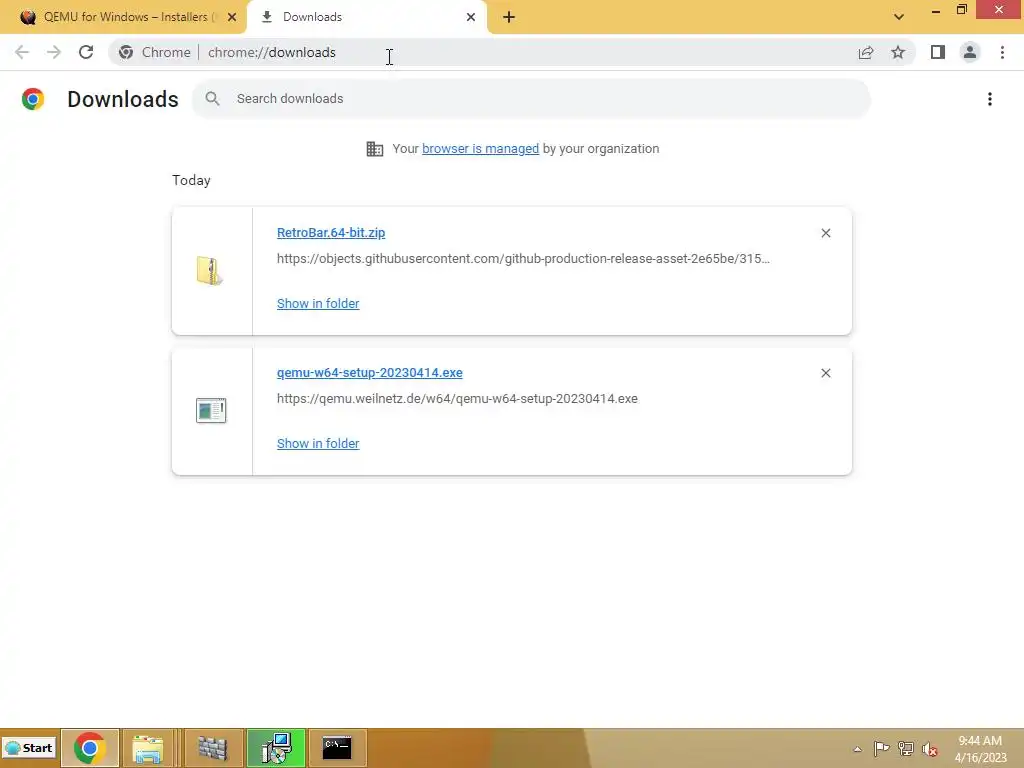Remove RetroBar.64-bit.zip from the list
Screen dimensions: 1024x768
[825, 233]
